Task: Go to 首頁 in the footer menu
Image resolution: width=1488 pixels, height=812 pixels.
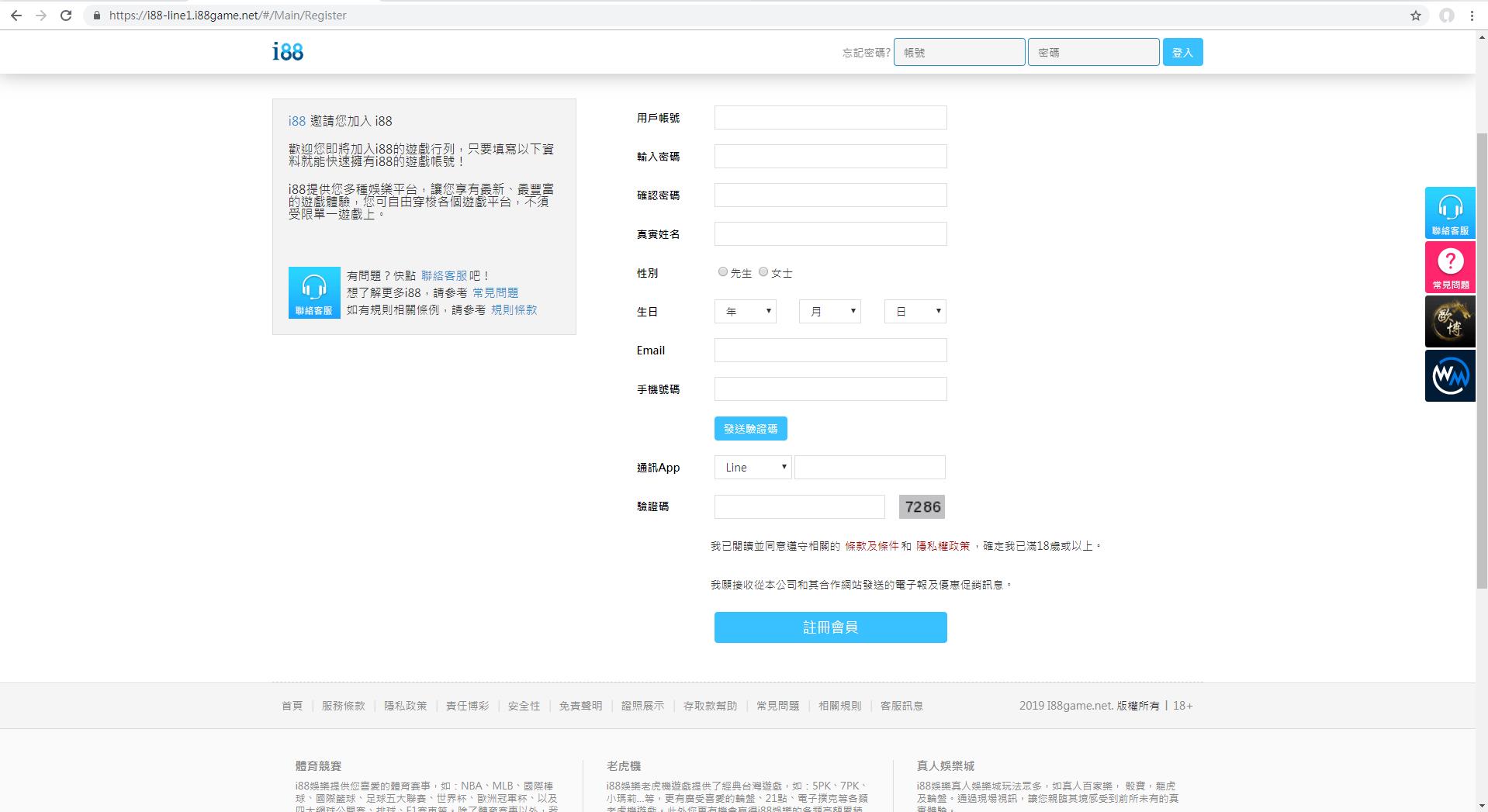Action: click(x=292, y=706)
